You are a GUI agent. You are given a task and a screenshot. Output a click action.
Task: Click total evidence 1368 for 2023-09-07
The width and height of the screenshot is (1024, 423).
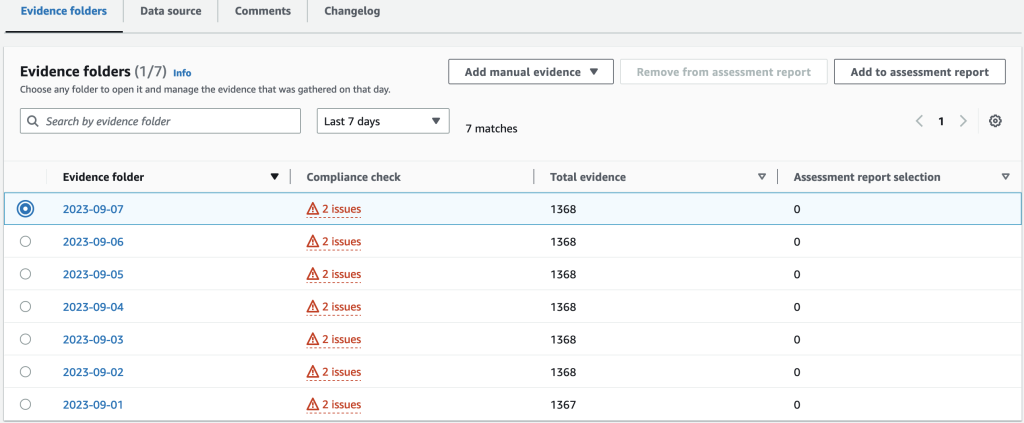pos(564,210)
